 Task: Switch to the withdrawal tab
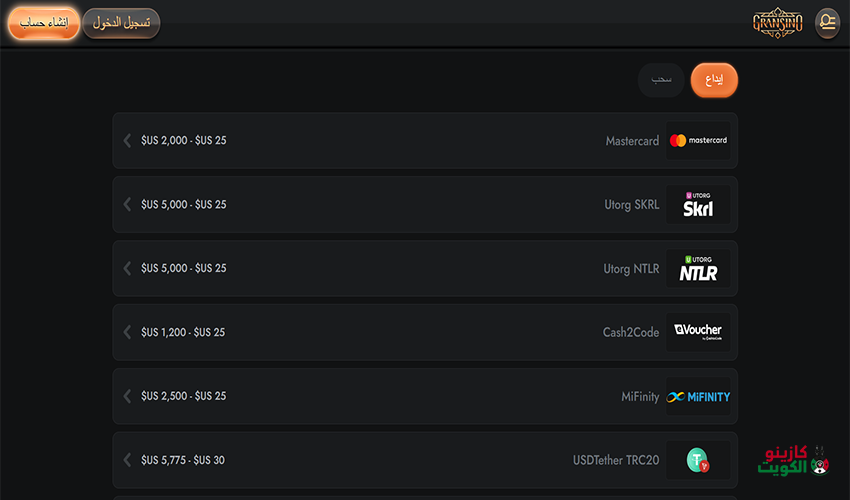click(x=661, y=80)
